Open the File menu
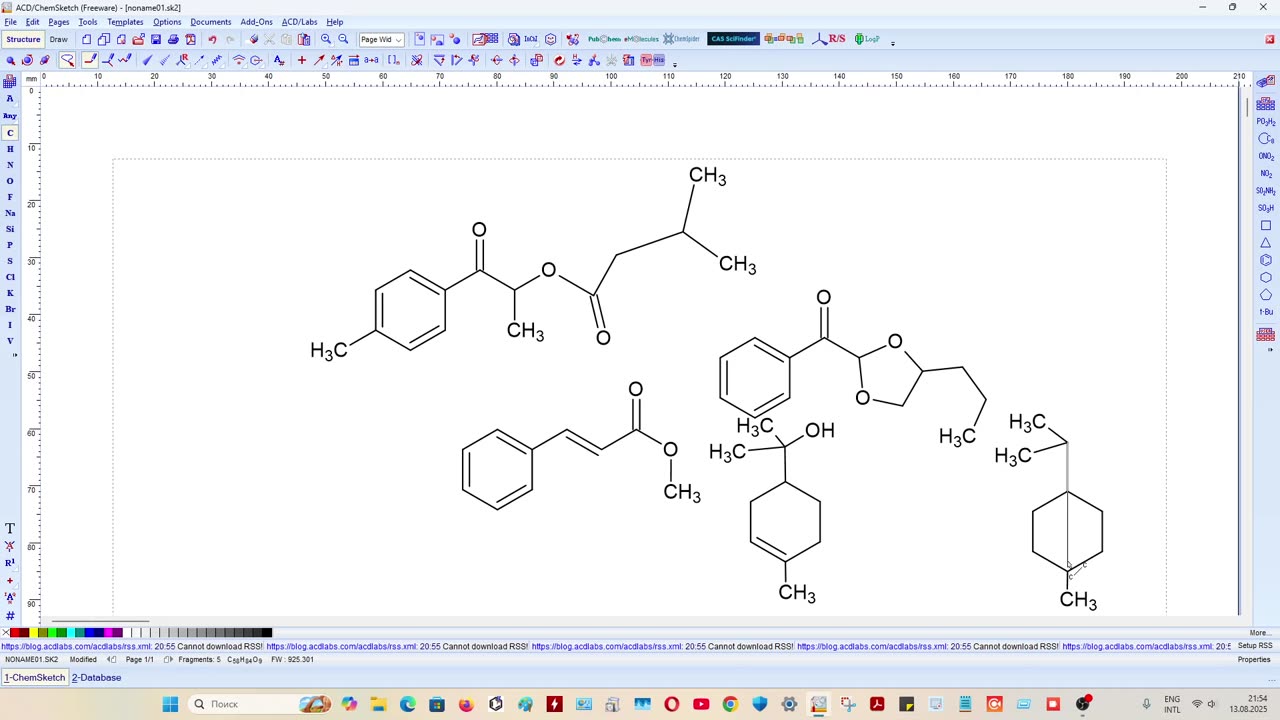Screen dimensions: 1280x720 tap(10, 22)
